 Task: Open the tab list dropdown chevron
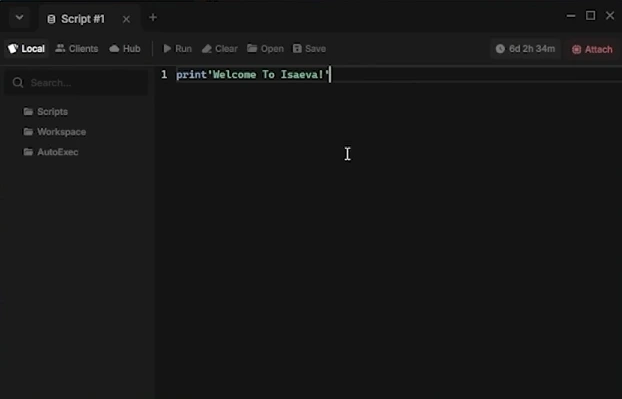click(19, 17)
